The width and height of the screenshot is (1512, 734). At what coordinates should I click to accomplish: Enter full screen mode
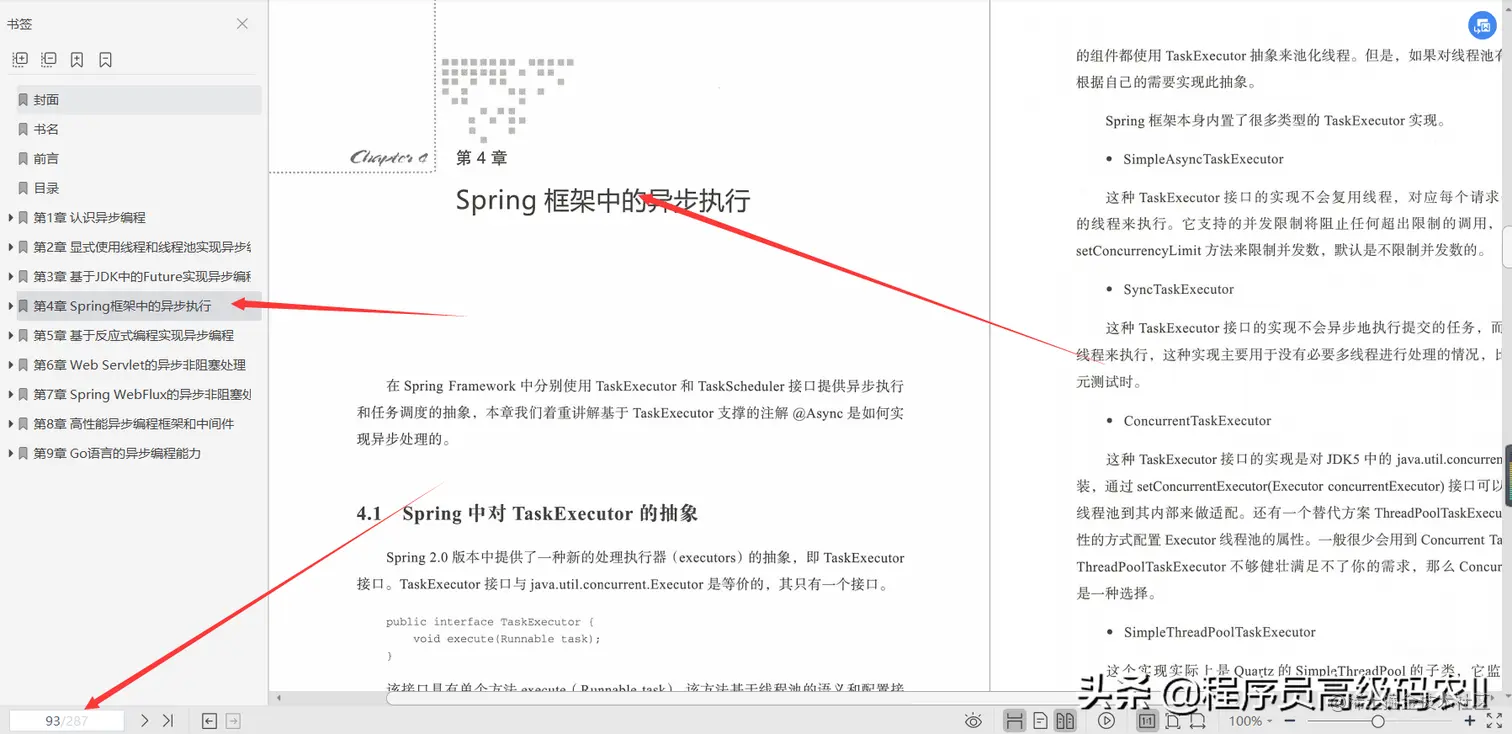1495,721
